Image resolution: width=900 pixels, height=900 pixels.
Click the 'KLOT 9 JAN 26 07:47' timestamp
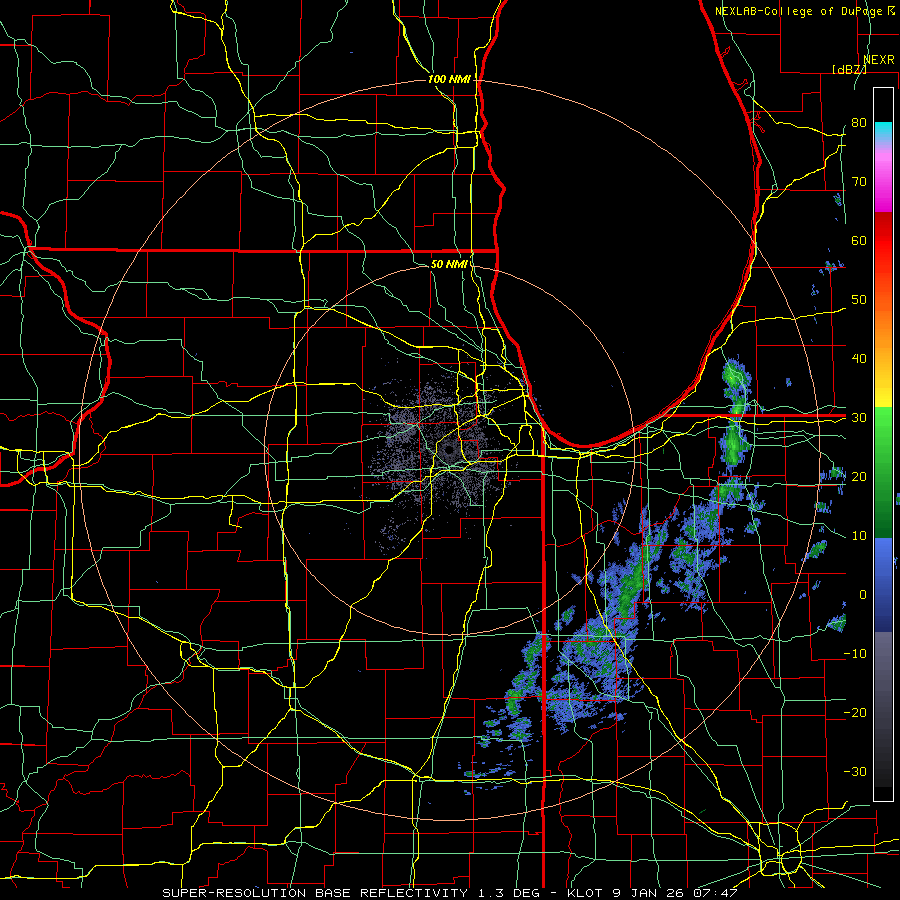tap(651, 893)
